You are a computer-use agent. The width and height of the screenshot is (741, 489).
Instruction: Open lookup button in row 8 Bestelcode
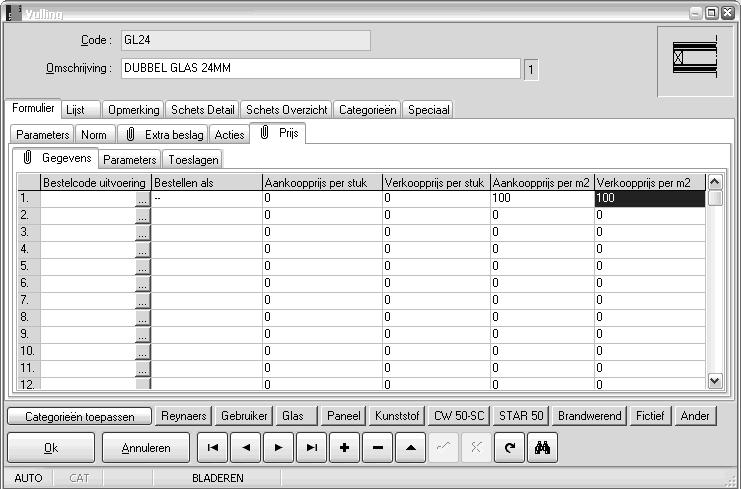point(142,318)
